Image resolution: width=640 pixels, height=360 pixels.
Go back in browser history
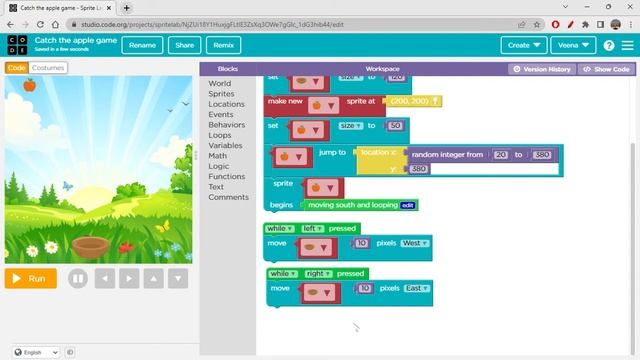(x=10, y=24)
